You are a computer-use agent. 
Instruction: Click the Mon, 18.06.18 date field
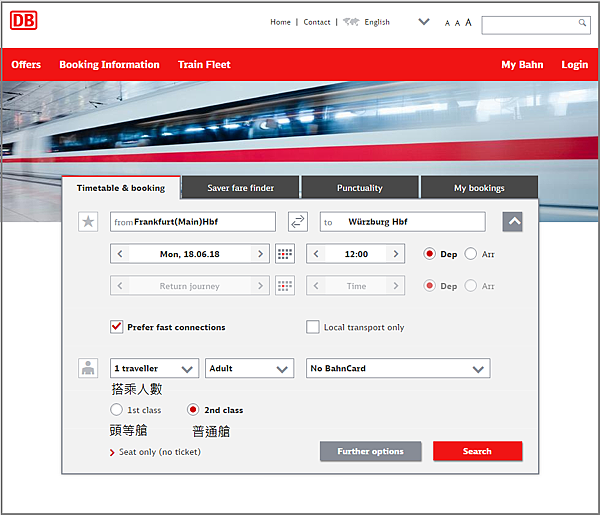190,254
